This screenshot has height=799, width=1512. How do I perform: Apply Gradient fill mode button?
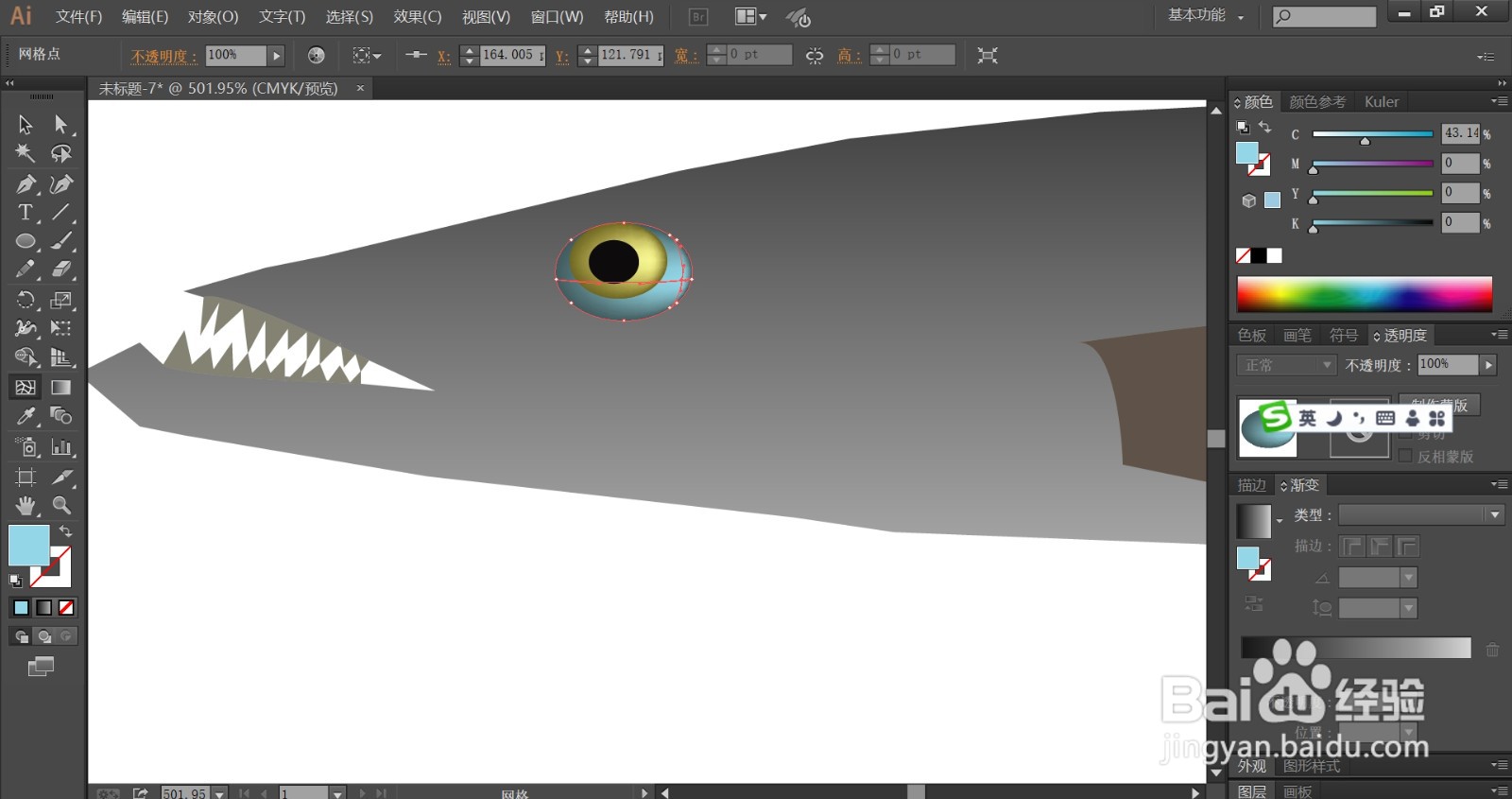tap(43, 607)
